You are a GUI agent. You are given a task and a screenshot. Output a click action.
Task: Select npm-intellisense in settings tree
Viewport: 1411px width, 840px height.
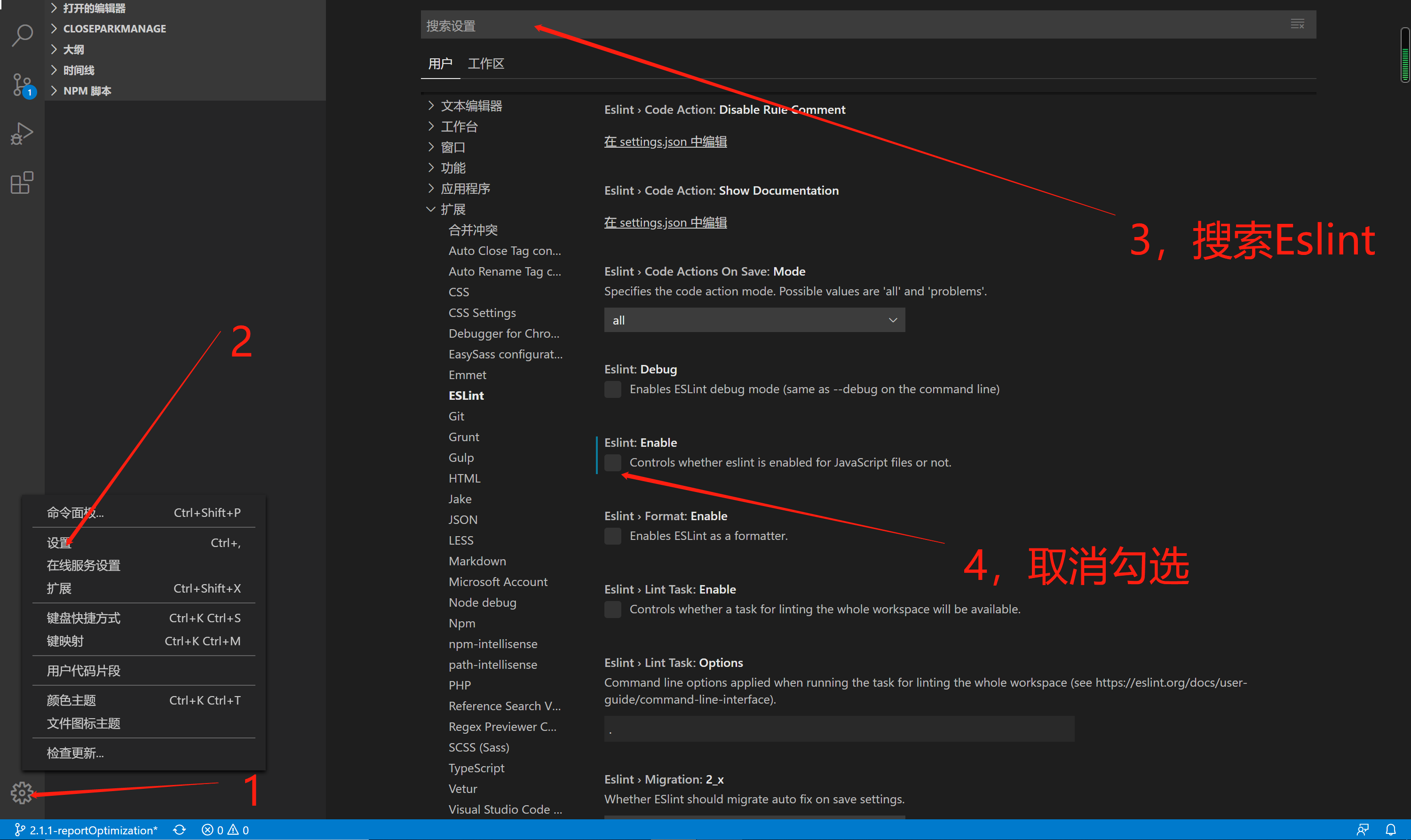pos(493,644)
